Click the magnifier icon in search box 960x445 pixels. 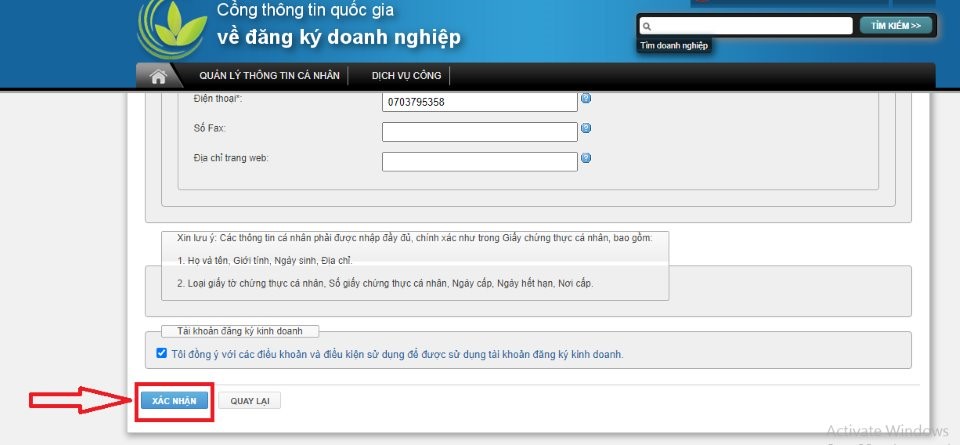pyautogui.click(x=647, y=26)
